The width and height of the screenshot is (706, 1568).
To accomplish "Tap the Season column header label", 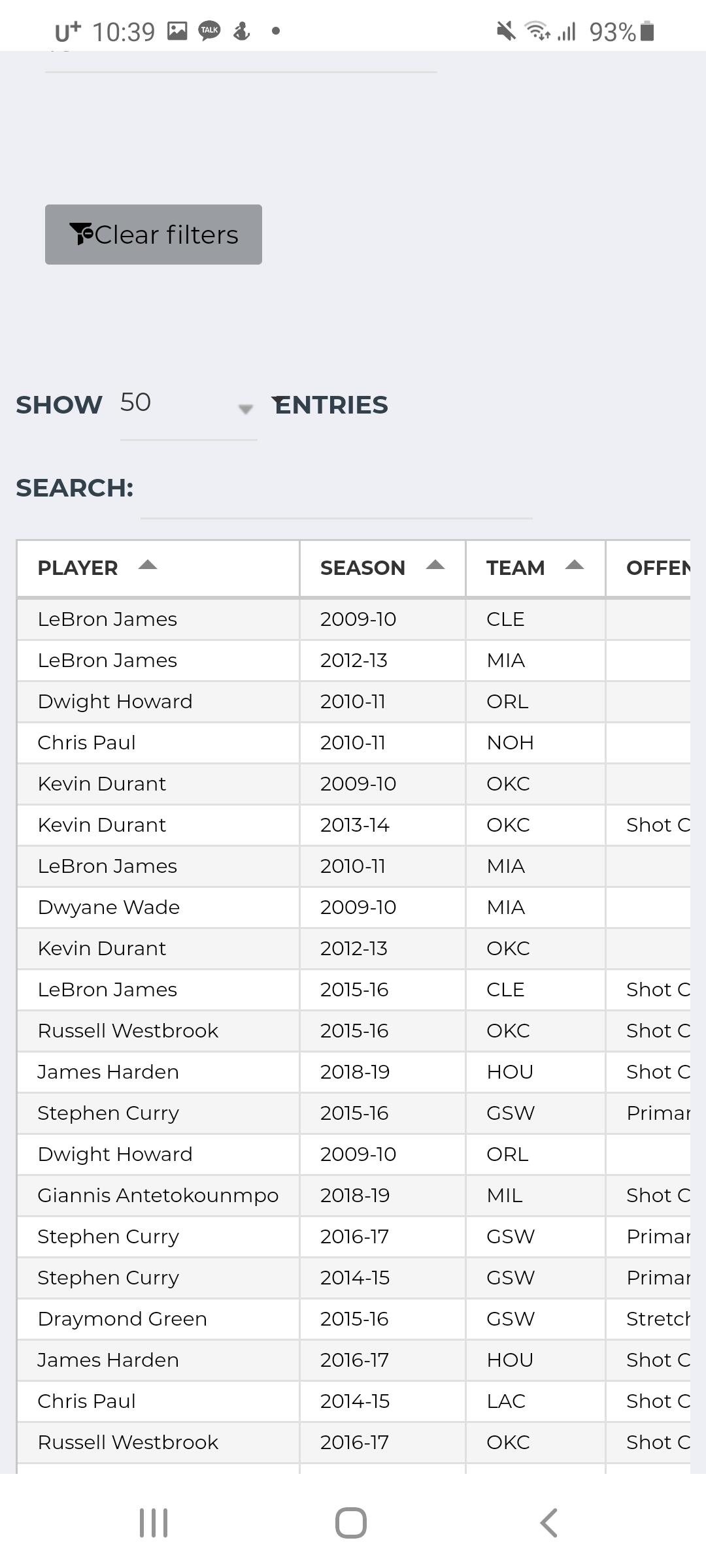I will [362, 568].
